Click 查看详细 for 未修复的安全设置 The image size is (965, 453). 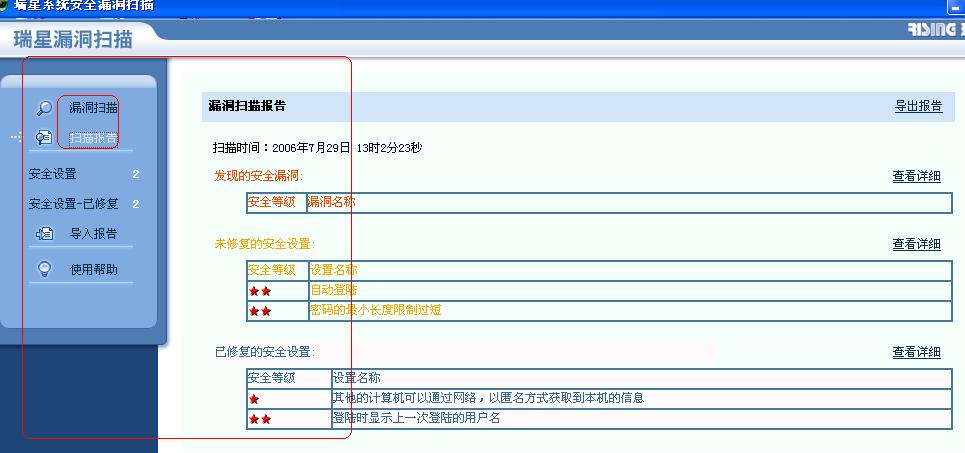(x=916, y=244)
